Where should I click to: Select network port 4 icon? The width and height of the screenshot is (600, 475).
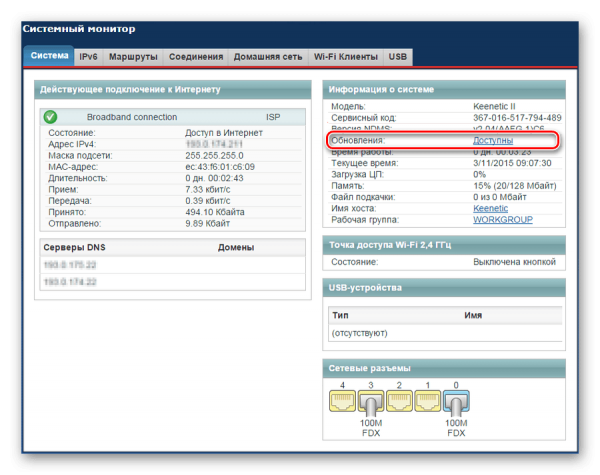(342, 401)
